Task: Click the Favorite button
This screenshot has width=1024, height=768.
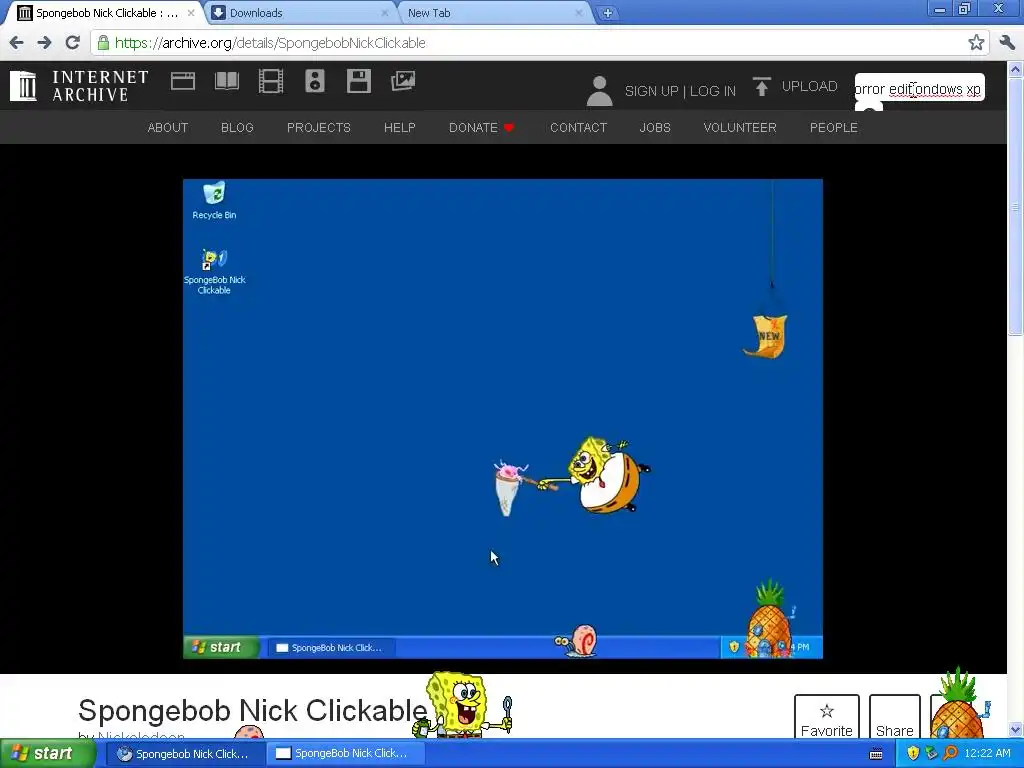Action: tap(827, 717)
